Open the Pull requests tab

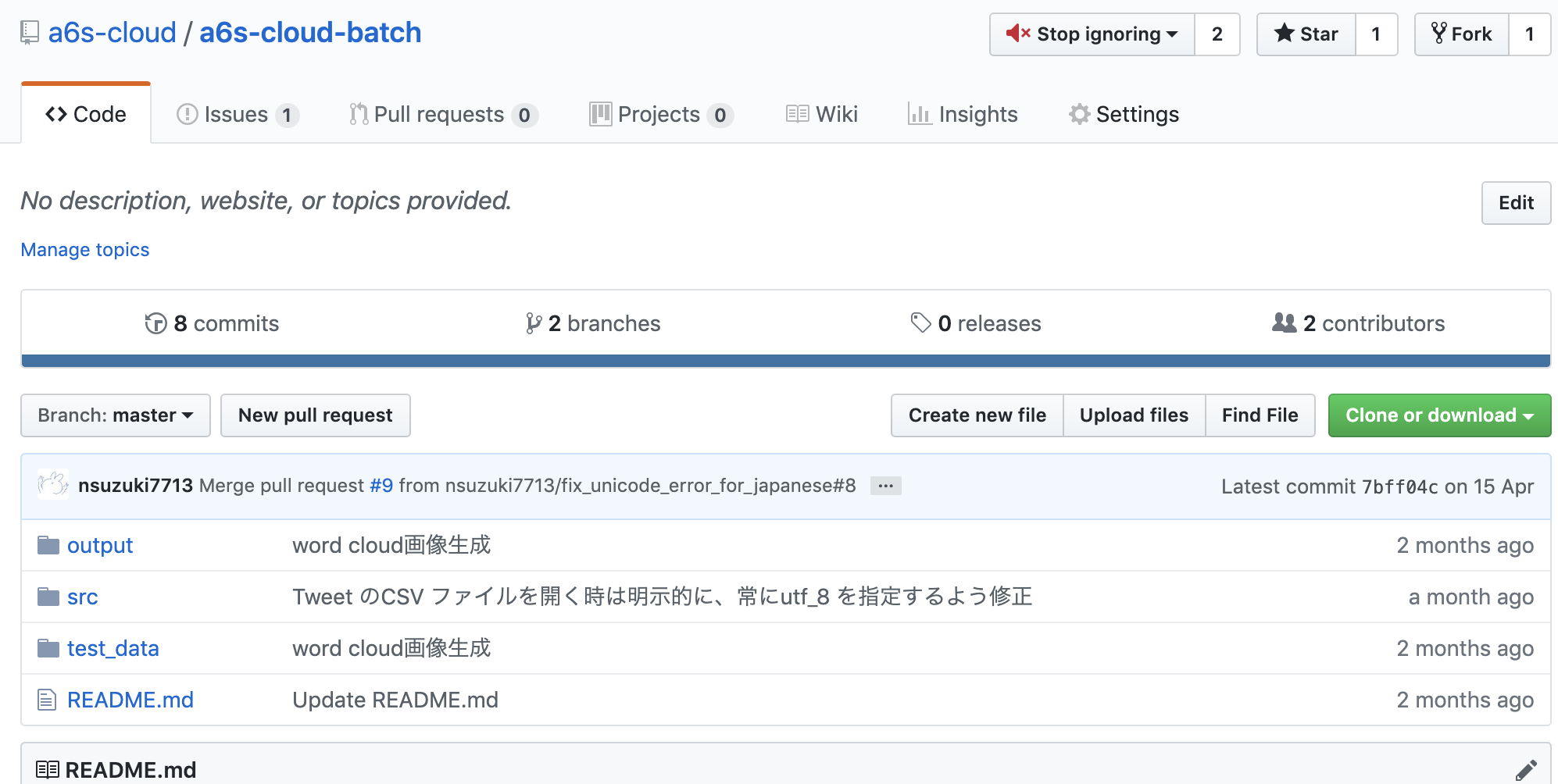pyautogui.click(x=443, y=115)
